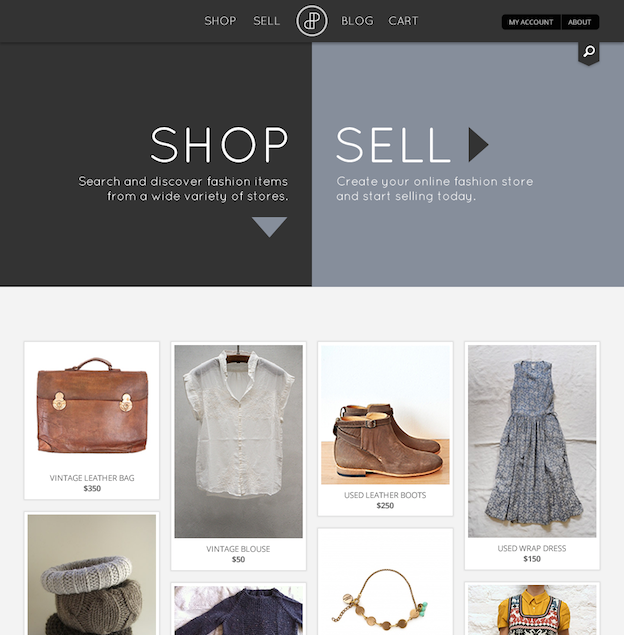Open the CART navigation link

(x=403, y=21)
